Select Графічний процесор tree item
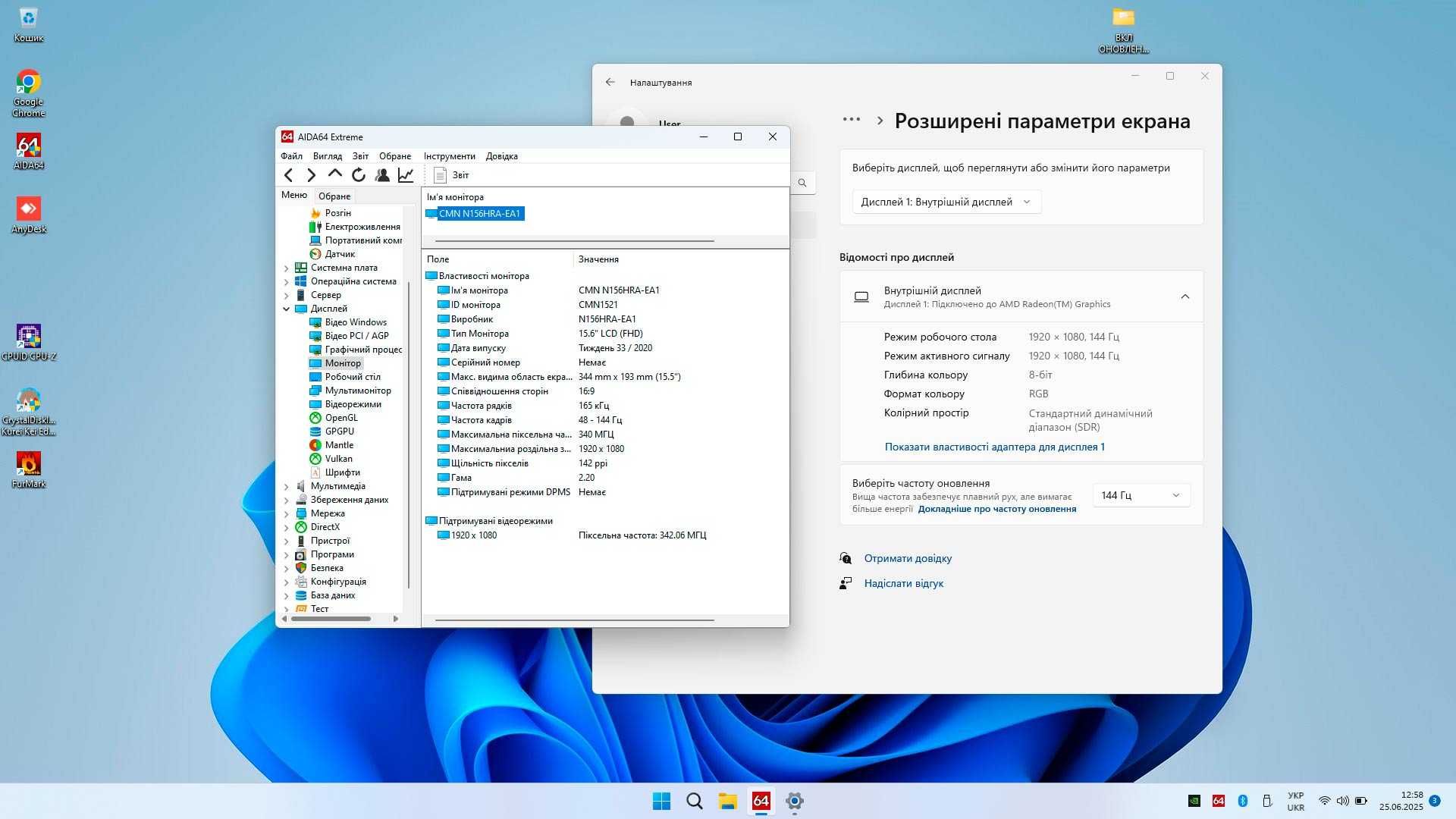This screenshot has width=1456, height=819. [356, 350]
